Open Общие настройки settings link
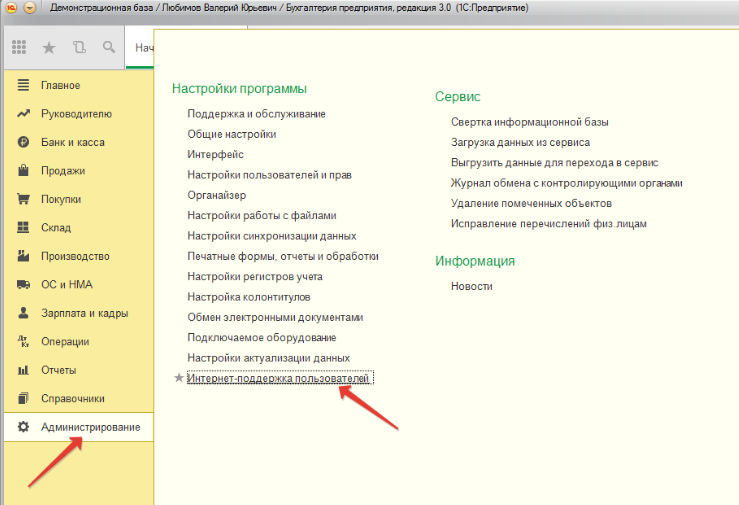739x505 pixels. pos(232,134)
